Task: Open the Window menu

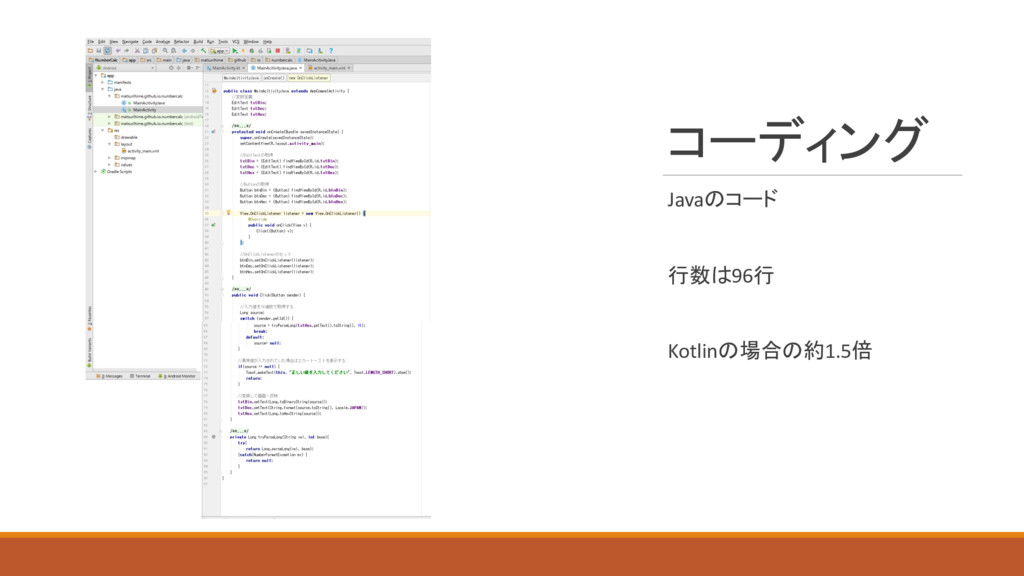Action: pos(251,42)
